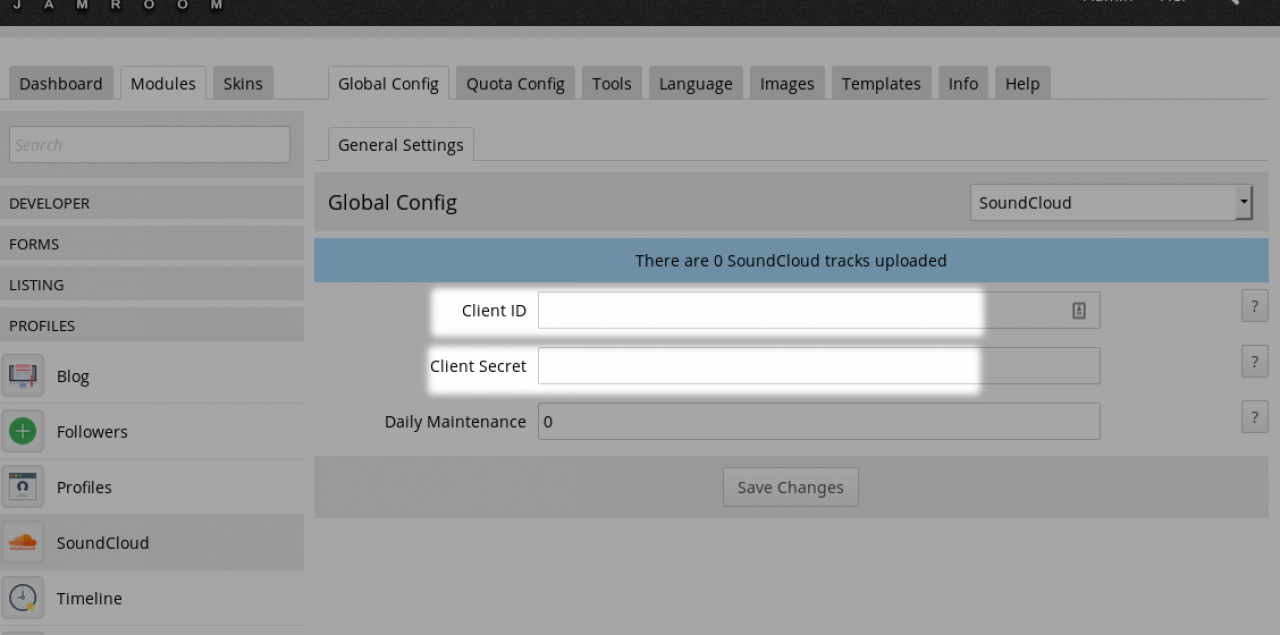1280x635 pixels.
Task: Show help for Daily Maintenance setting
Action: click(x=1254, y=417)
